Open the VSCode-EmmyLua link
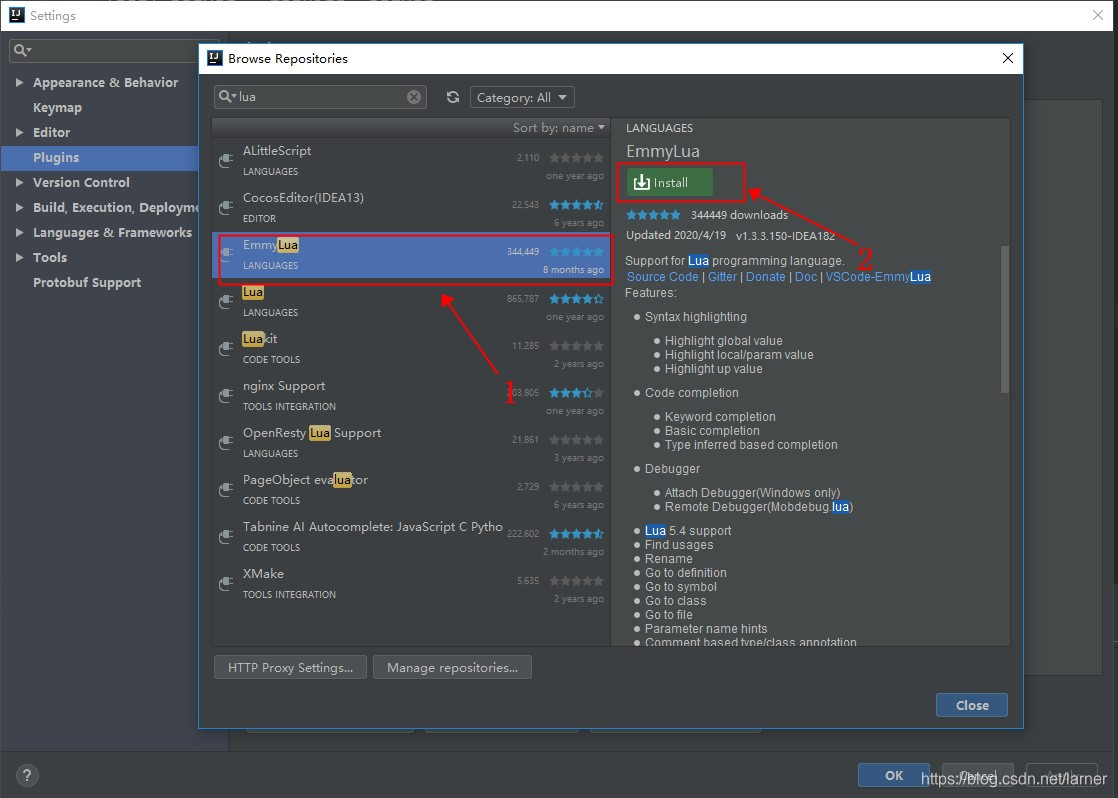This screenshot has width=1118, height=798. 878,277
